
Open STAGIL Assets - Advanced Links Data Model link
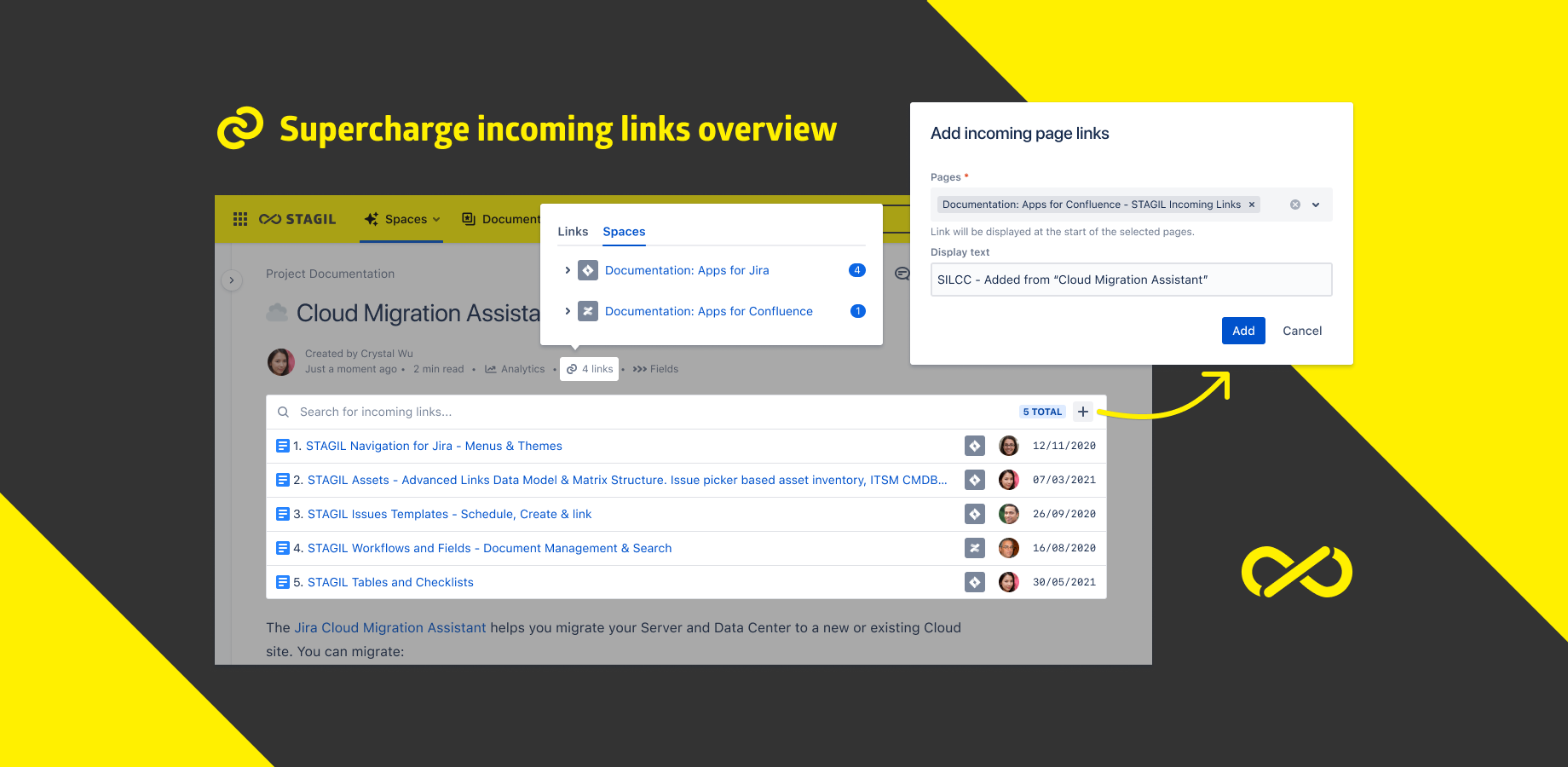pos(627,480)
